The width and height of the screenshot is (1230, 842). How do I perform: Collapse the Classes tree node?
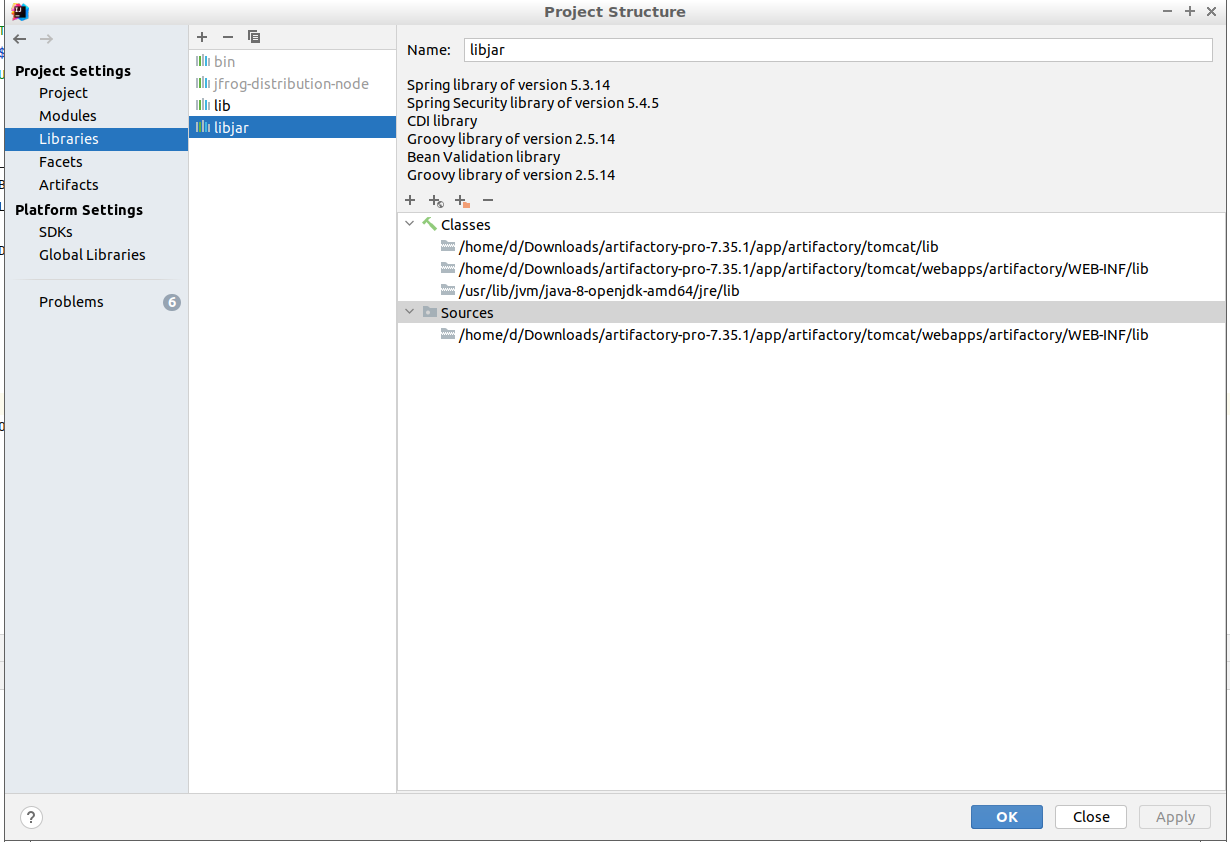click(x=410, y=225)
